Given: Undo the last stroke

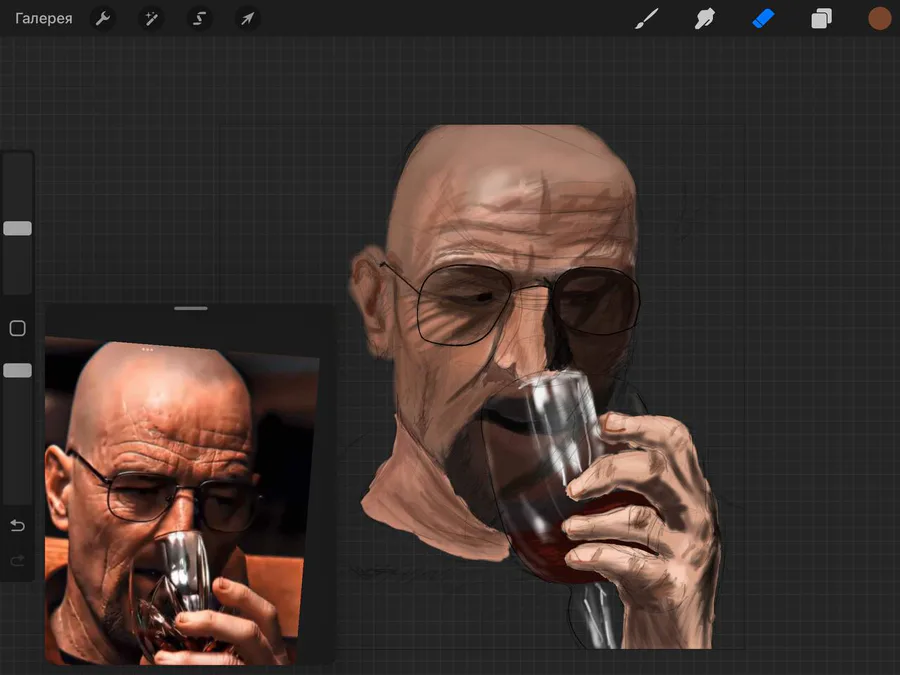Looking at the screenshot, I should (x=18, y=525).
